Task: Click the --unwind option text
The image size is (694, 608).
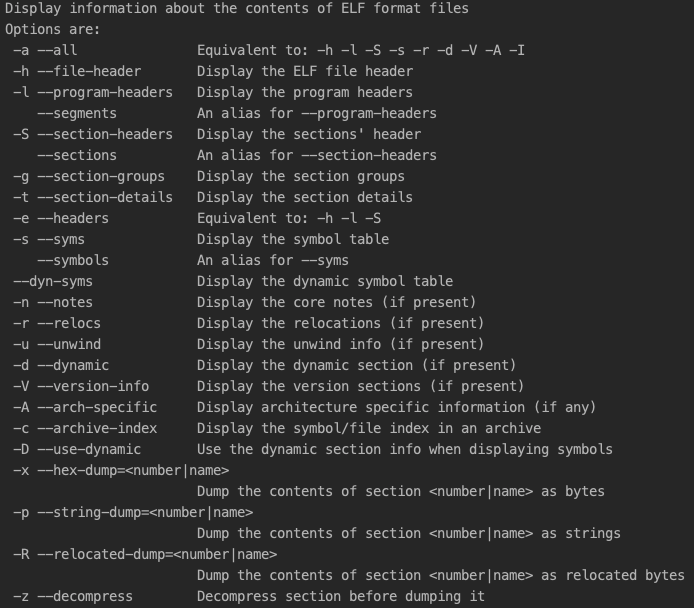Action: tap(69, 345)
